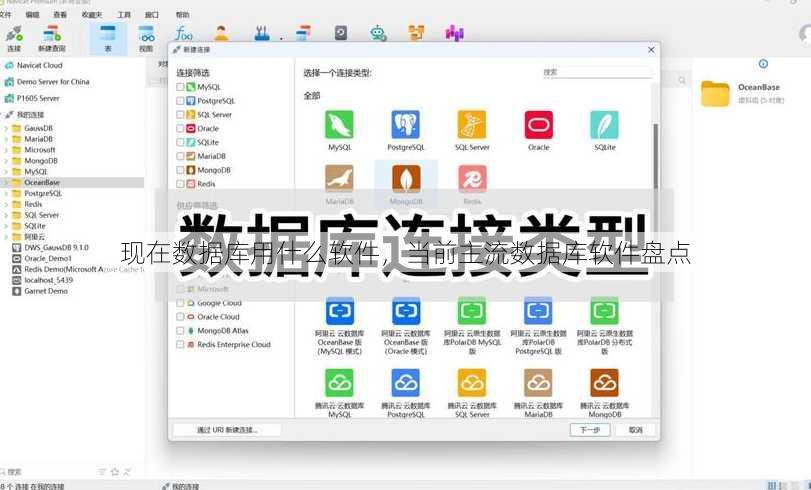Click the Backup toolbar icon

pyautogui.click(x=341, y=34)
